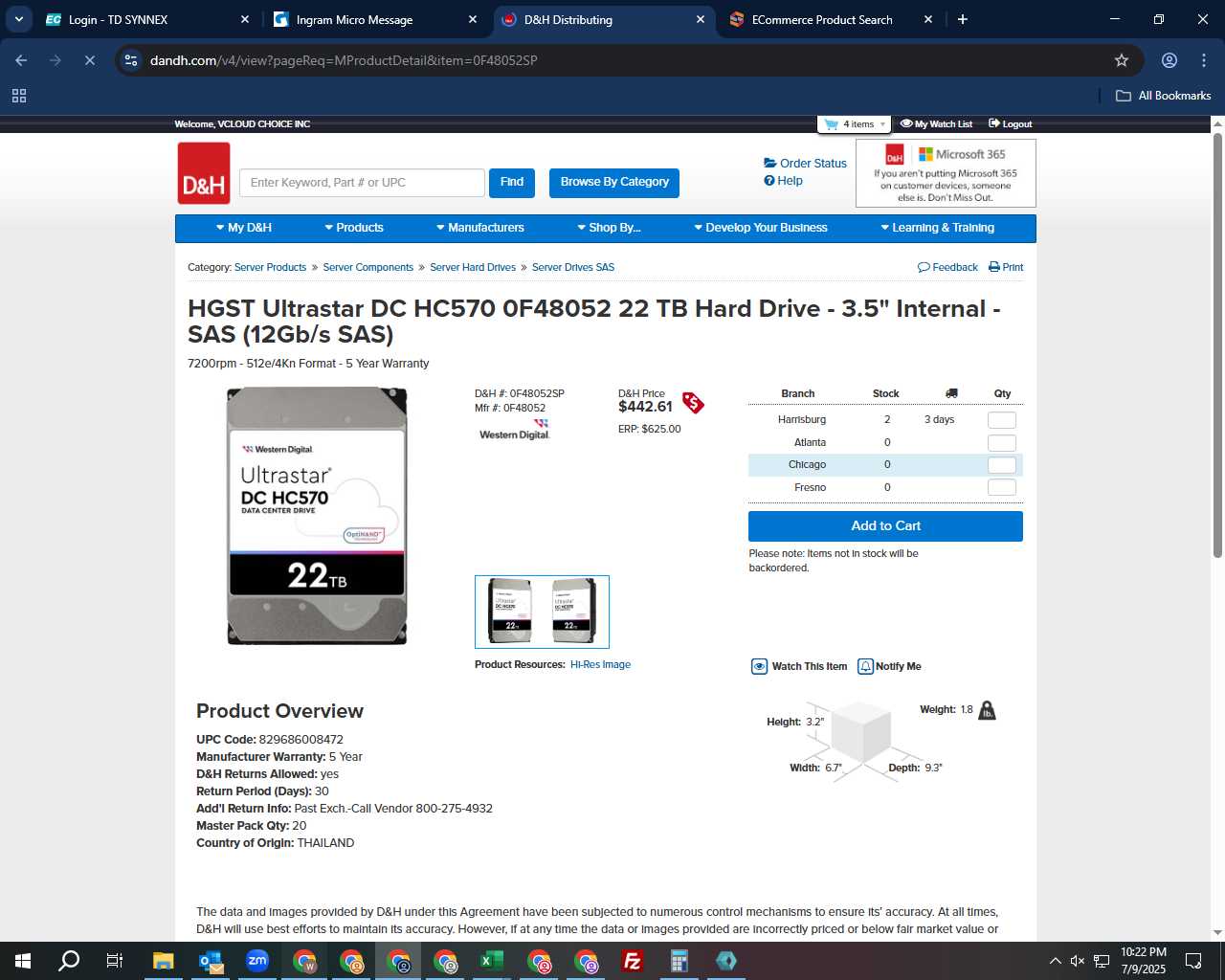Click the Fresno quantity box

1001,488
